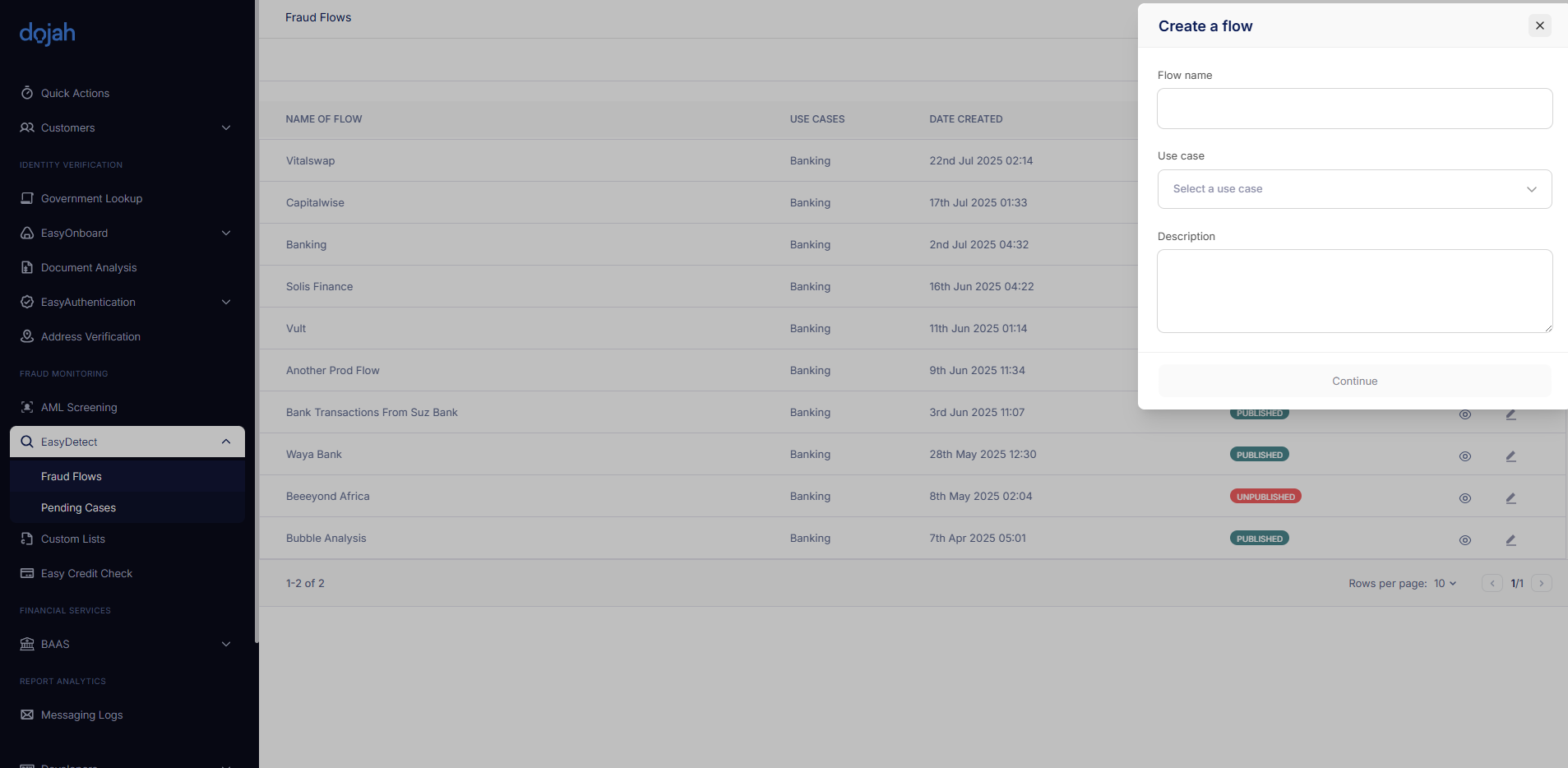Image resolution: width=1568 pixels, height=768 pixels.
Task: Open the Select a use case dropdown
Action: click(1354, 189)
